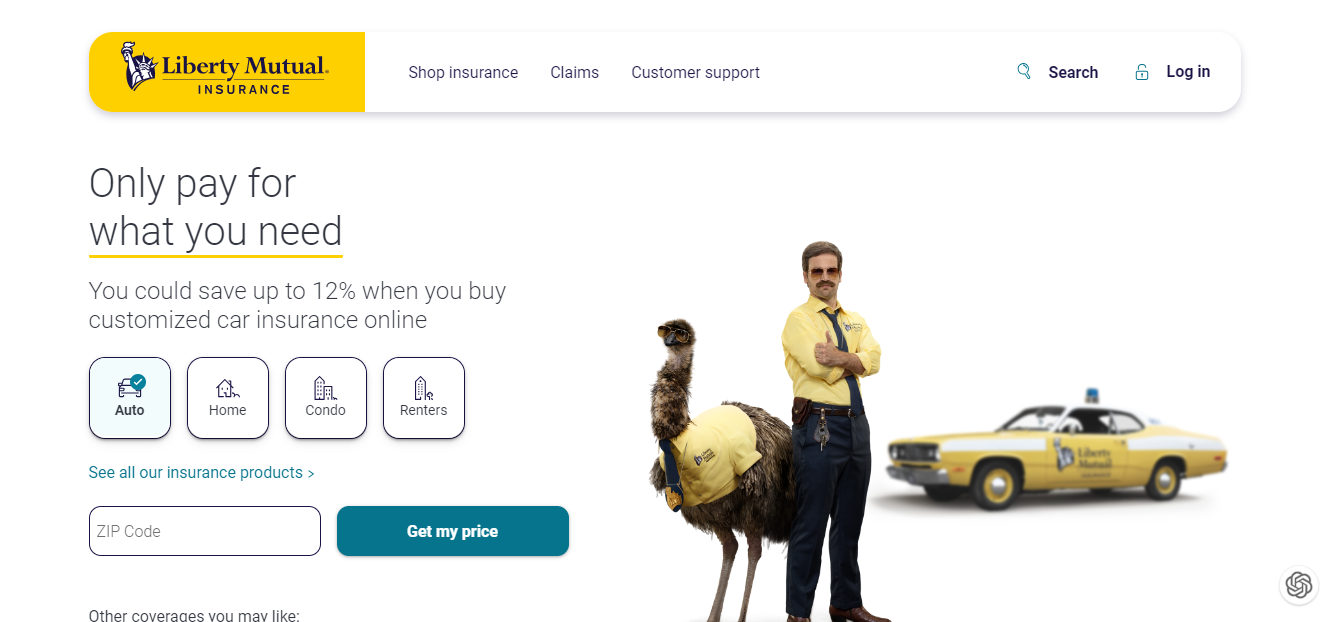
Task: Click the Liberty Mutual Insurance logo
Action: (x=225, y=69)
